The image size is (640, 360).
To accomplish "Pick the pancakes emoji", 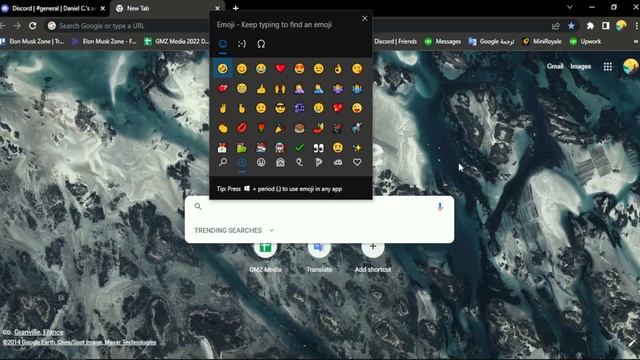I will [x=299, y=128].
